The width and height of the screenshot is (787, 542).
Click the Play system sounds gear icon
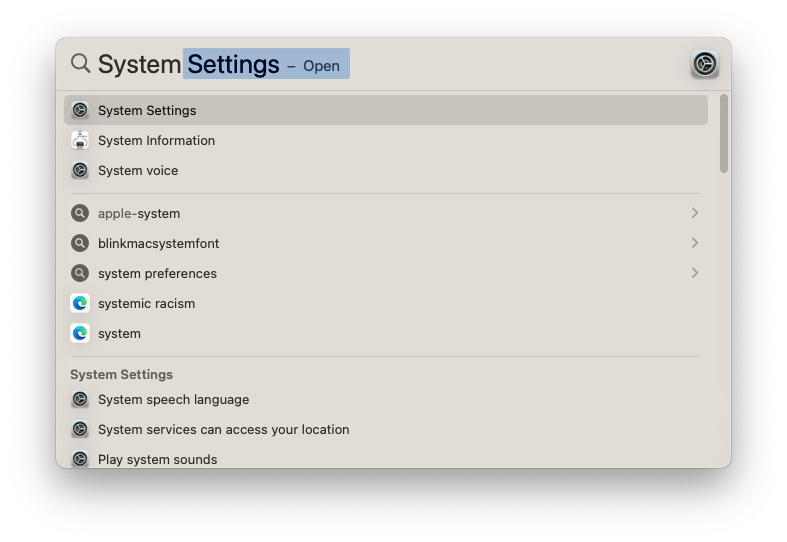pos(80,460)
